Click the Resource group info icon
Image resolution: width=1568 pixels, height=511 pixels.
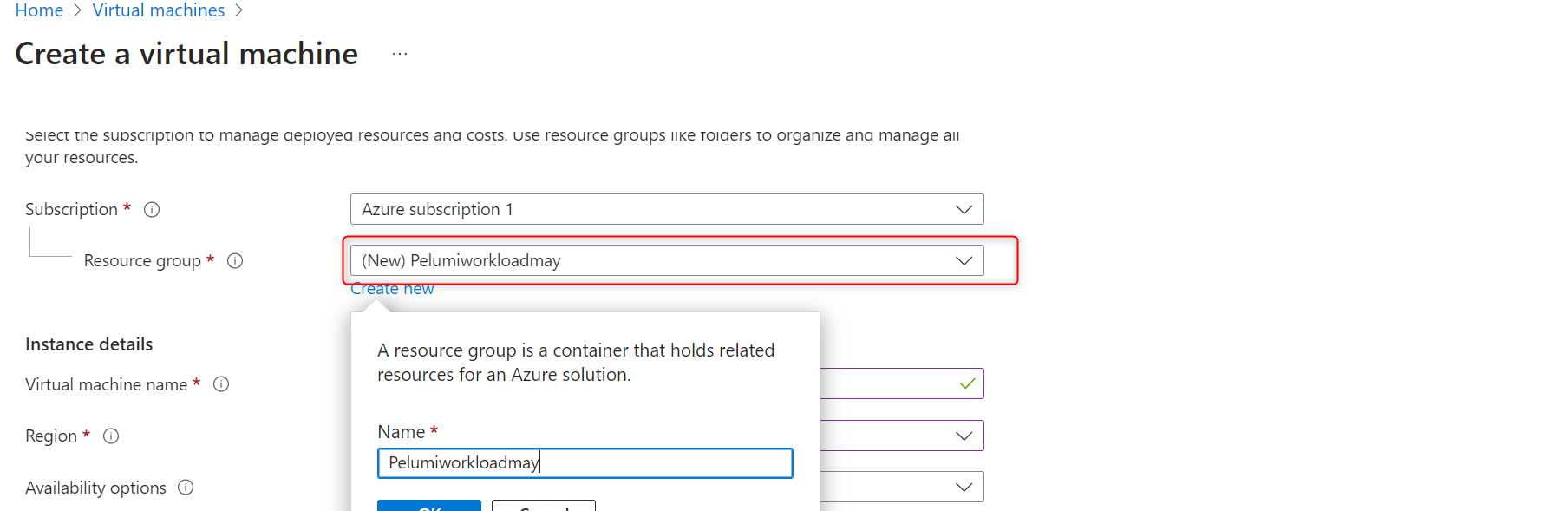coord(235,260)
